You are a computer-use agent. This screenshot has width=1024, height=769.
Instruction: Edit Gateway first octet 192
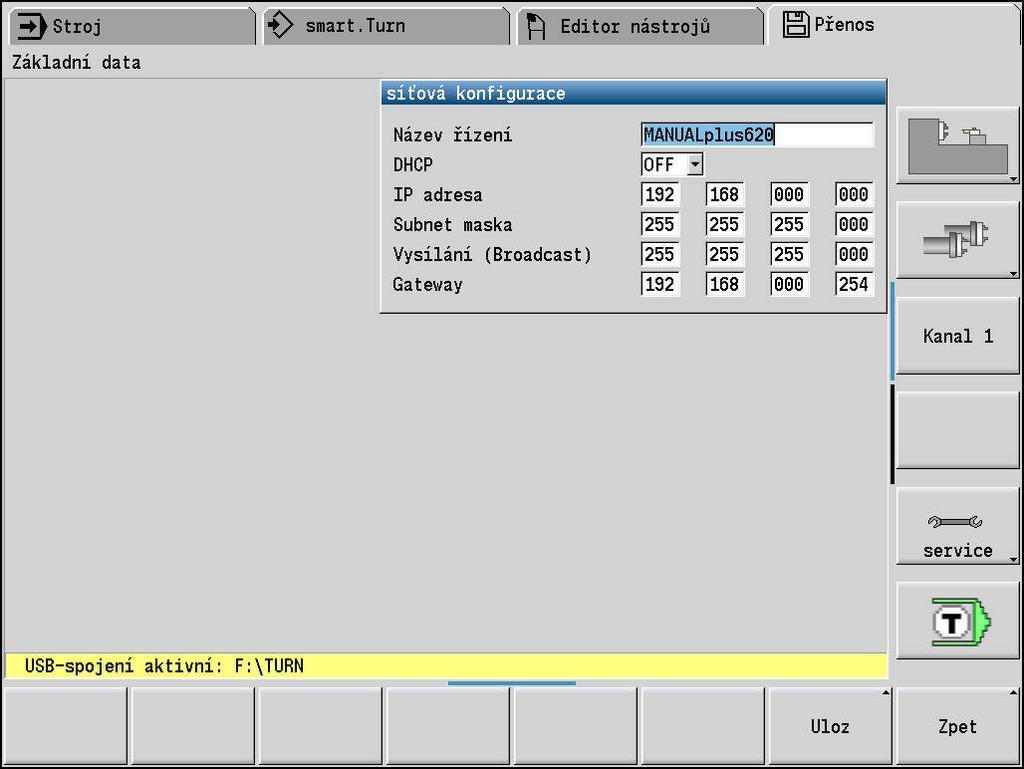pyautogui.click(x=660, y=285)
